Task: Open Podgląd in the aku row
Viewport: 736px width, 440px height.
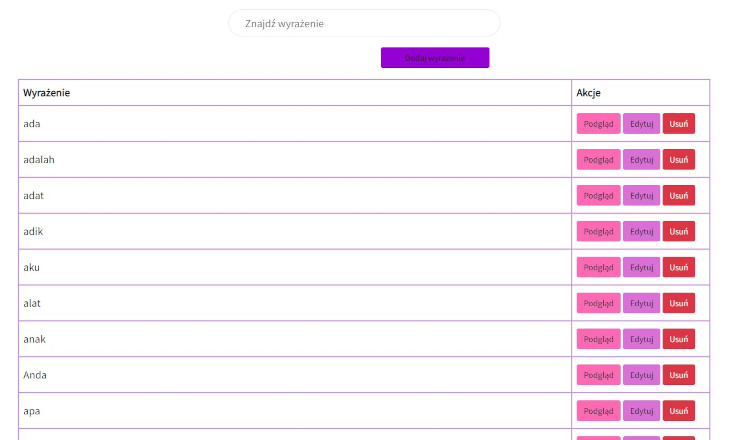Action: pyautogui.click(x=598, y=267)
